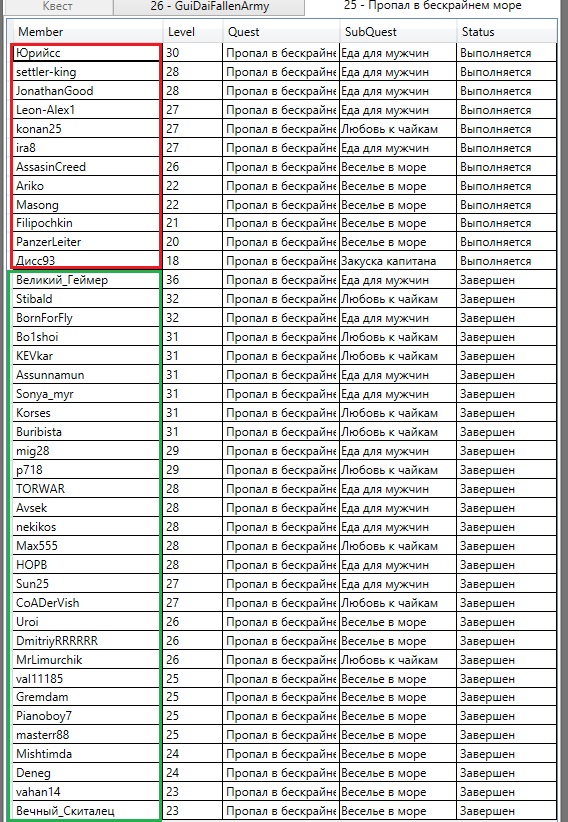Select member Avsek
Image resolution: width=568 pixels, height=822 pixels.
click(x=86, y=507)
